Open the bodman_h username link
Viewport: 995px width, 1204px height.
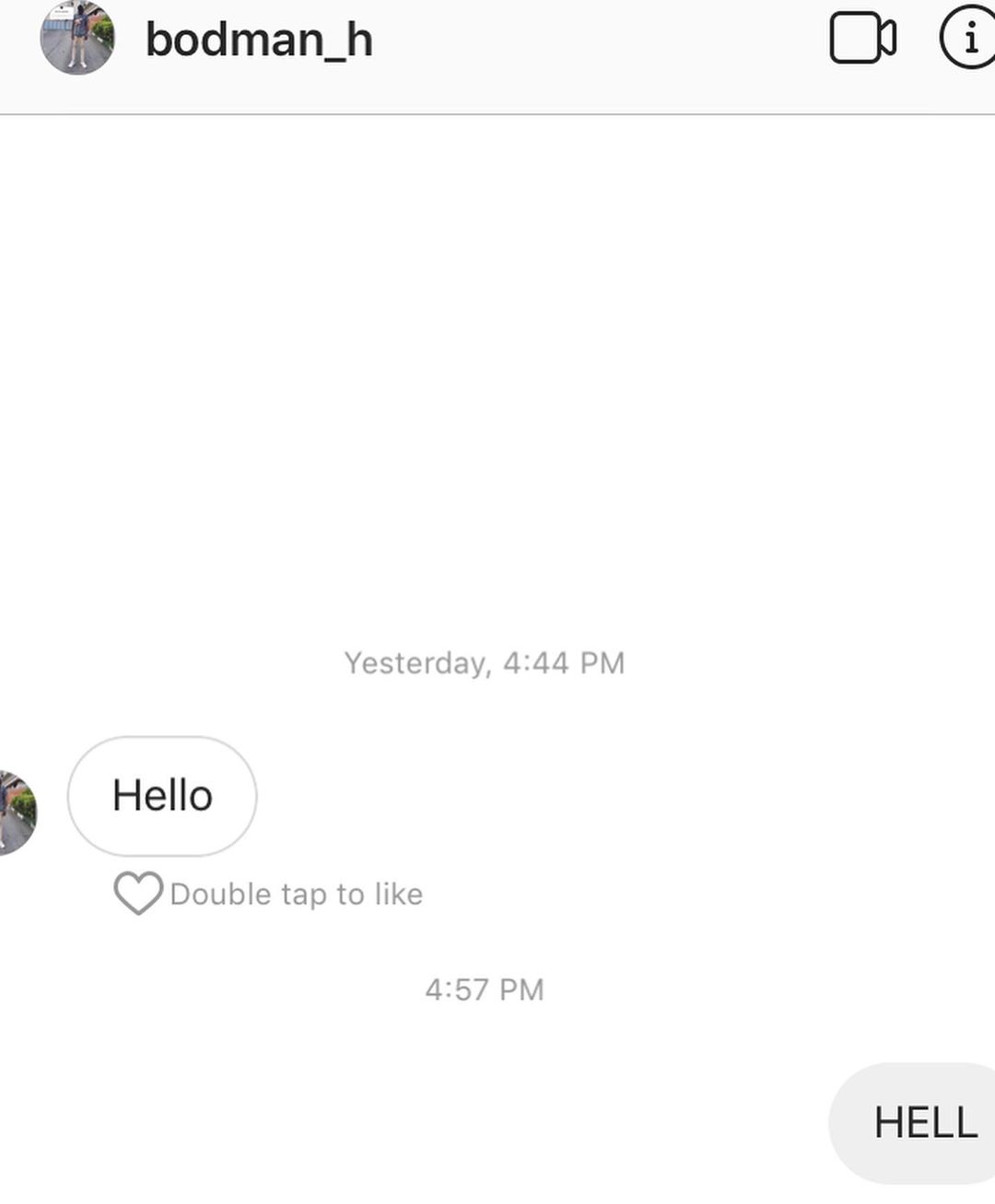click(259, 40)
